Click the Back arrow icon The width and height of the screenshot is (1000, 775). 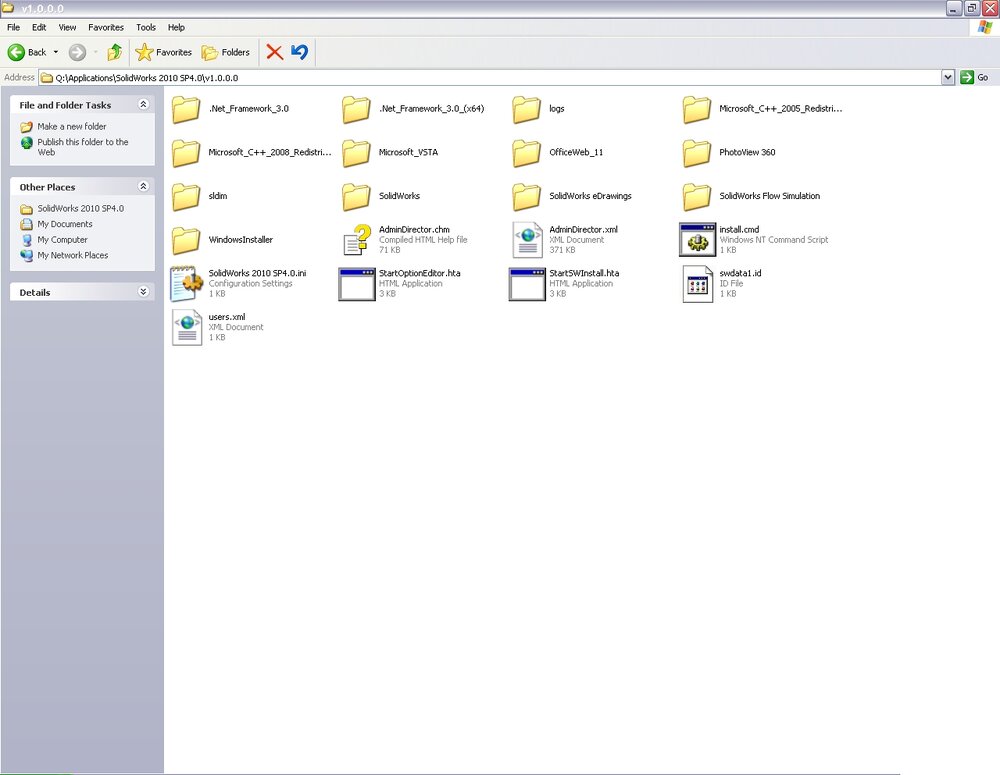tap(17, 52)
